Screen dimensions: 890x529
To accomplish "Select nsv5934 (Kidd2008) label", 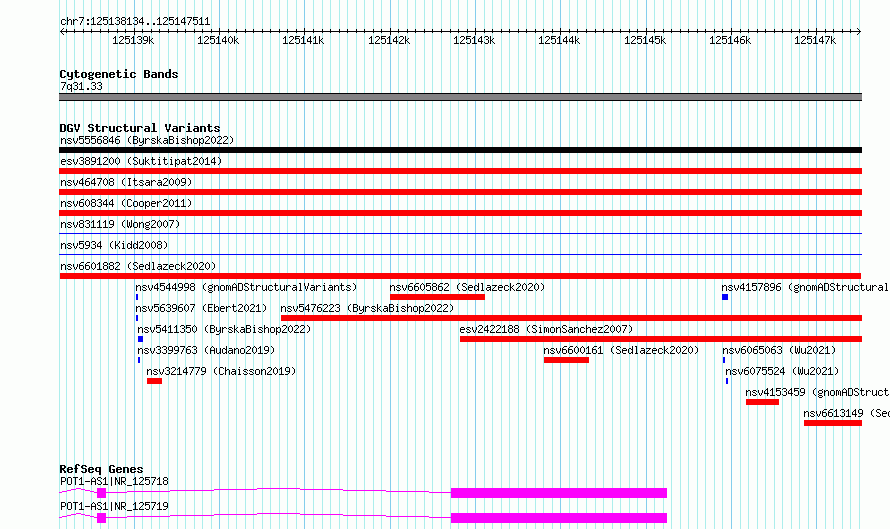I will point(114,245).
